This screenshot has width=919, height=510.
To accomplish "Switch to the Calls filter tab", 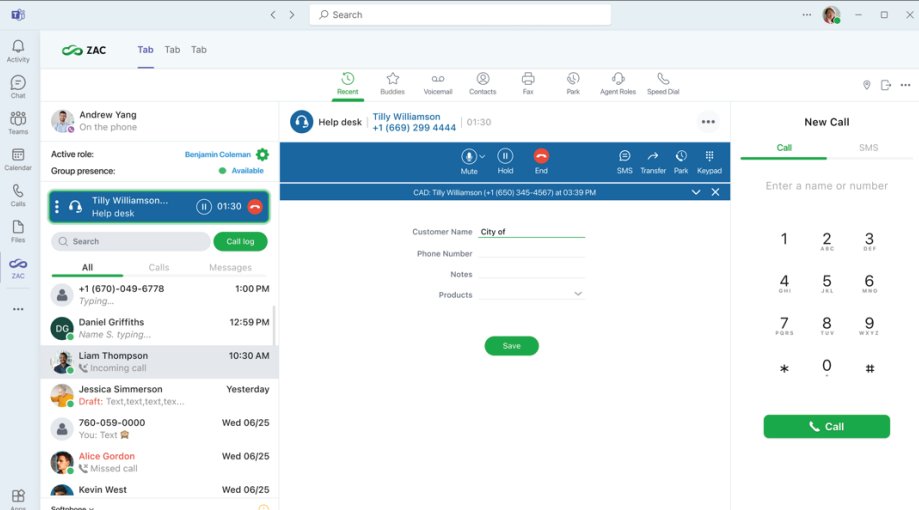I will [159, 267].
